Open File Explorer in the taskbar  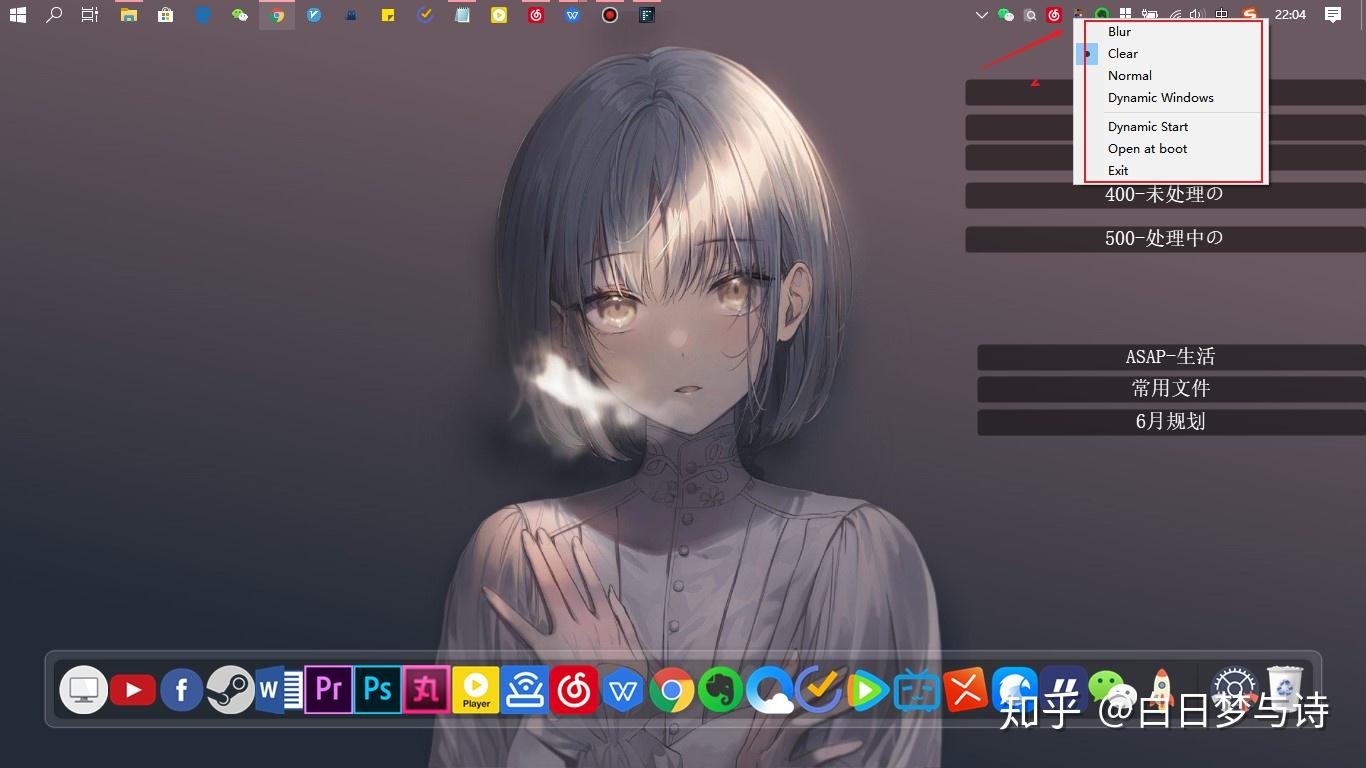click(129, 15)
